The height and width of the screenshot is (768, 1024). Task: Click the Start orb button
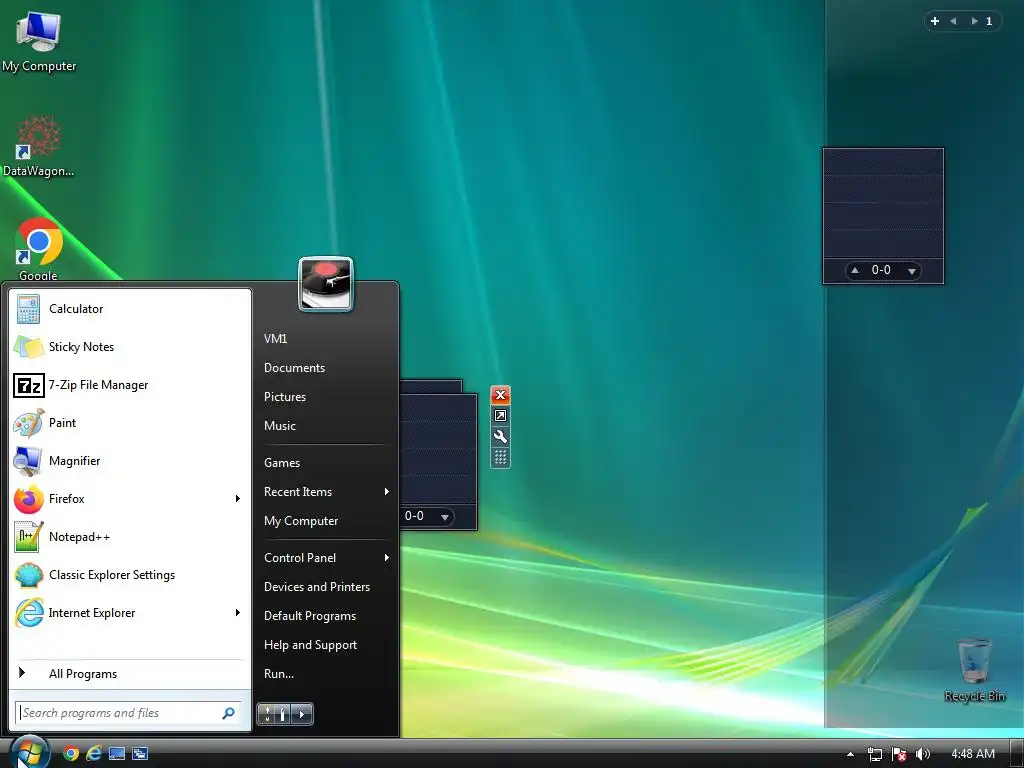point(30,752)
